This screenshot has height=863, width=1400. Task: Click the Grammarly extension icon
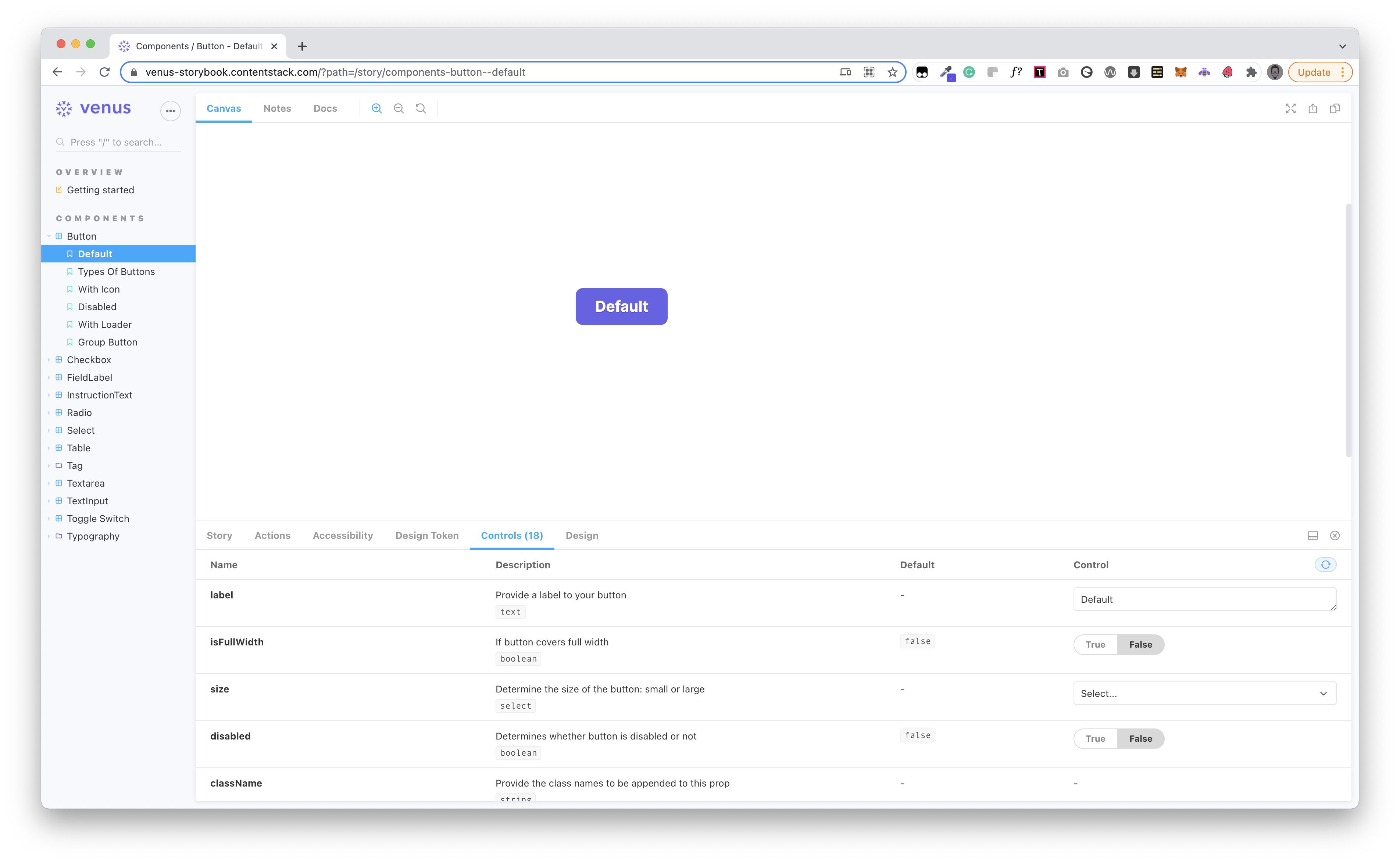tap(969, 72)
